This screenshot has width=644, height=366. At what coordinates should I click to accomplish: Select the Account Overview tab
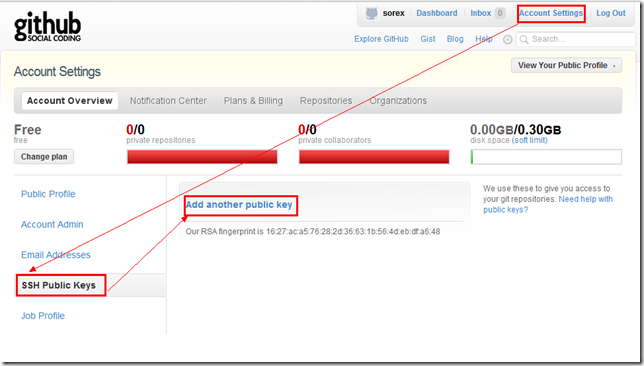pos(69,101)
